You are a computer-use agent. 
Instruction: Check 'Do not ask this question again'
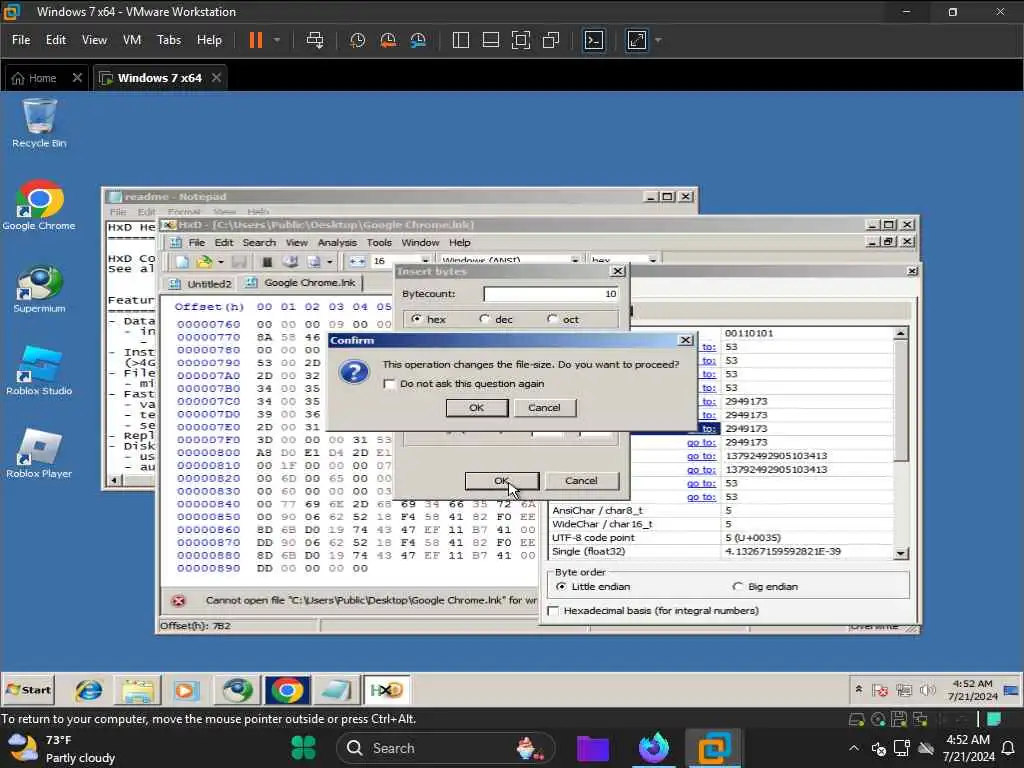(x=390, y=384)
